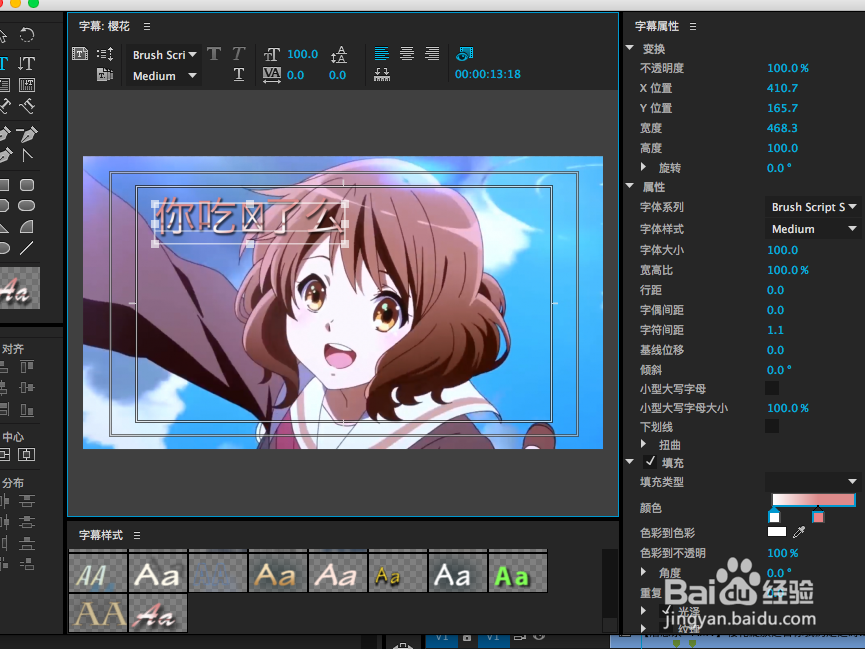Screen dimensions: 865x649
Task: Select the Convert Anchor Point tool
Action: (26, 156)
